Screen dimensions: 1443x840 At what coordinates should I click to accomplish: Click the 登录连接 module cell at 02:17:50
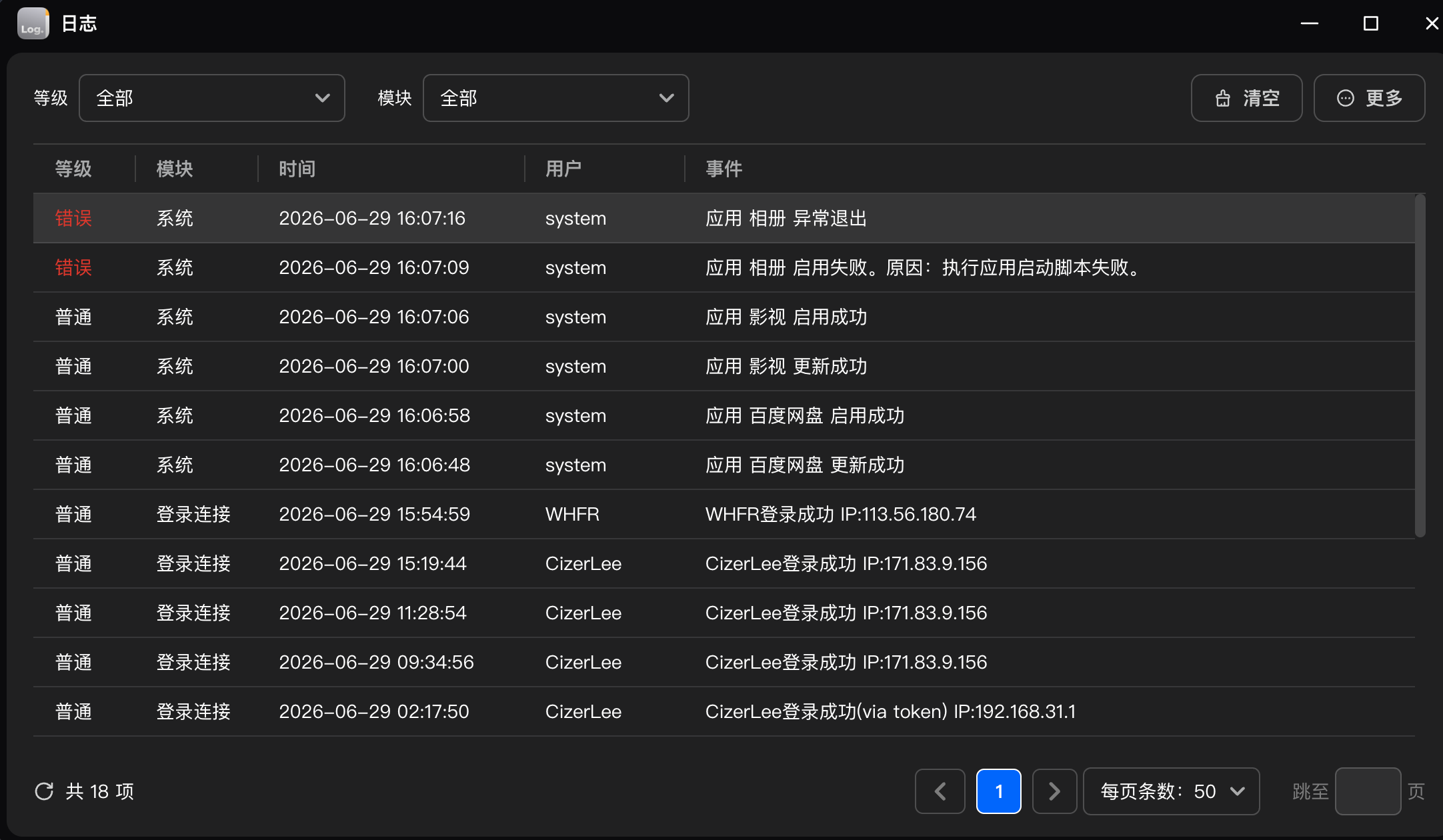[193, 711]
